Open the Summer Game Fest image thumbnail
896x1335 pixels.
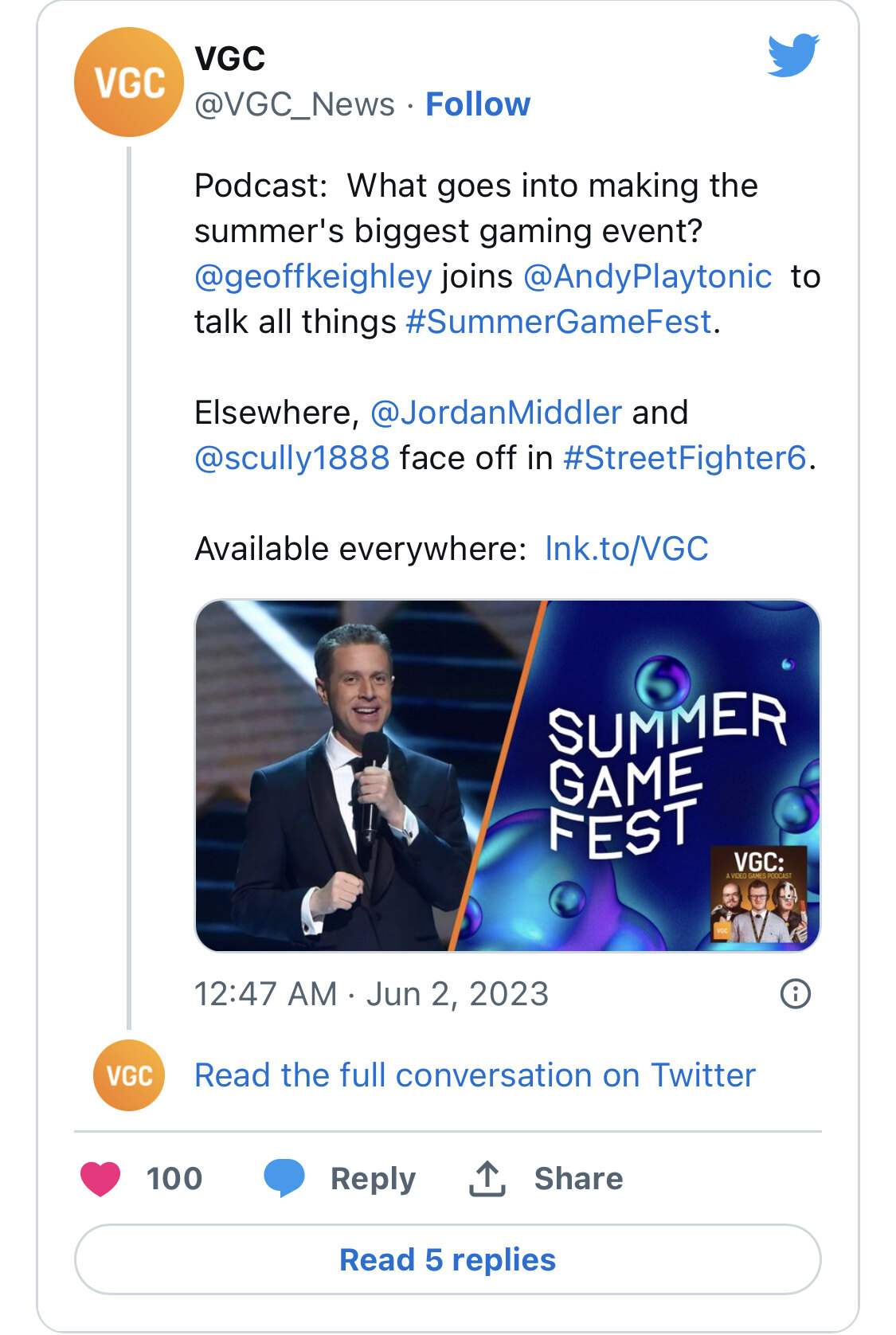tap(507, 775)
